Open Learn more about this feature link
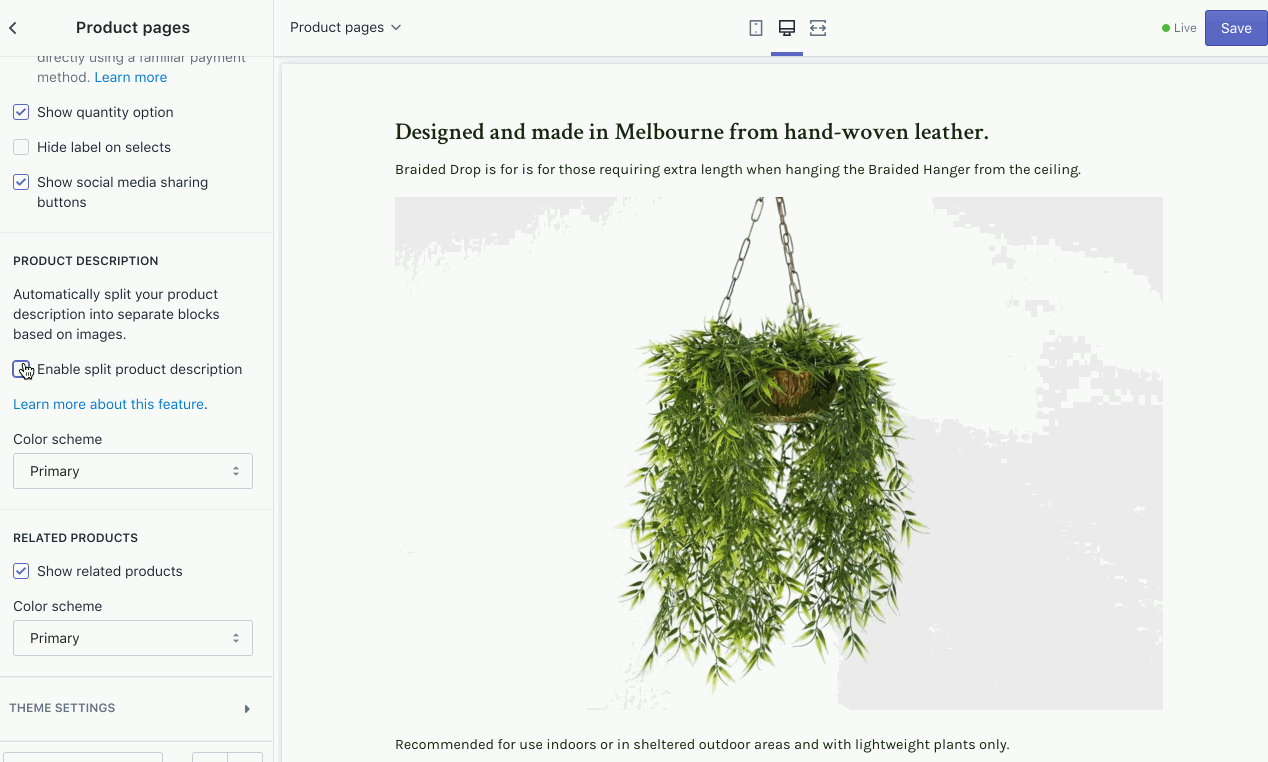Viewport: 1268px width, 762px height. point(109,404)
